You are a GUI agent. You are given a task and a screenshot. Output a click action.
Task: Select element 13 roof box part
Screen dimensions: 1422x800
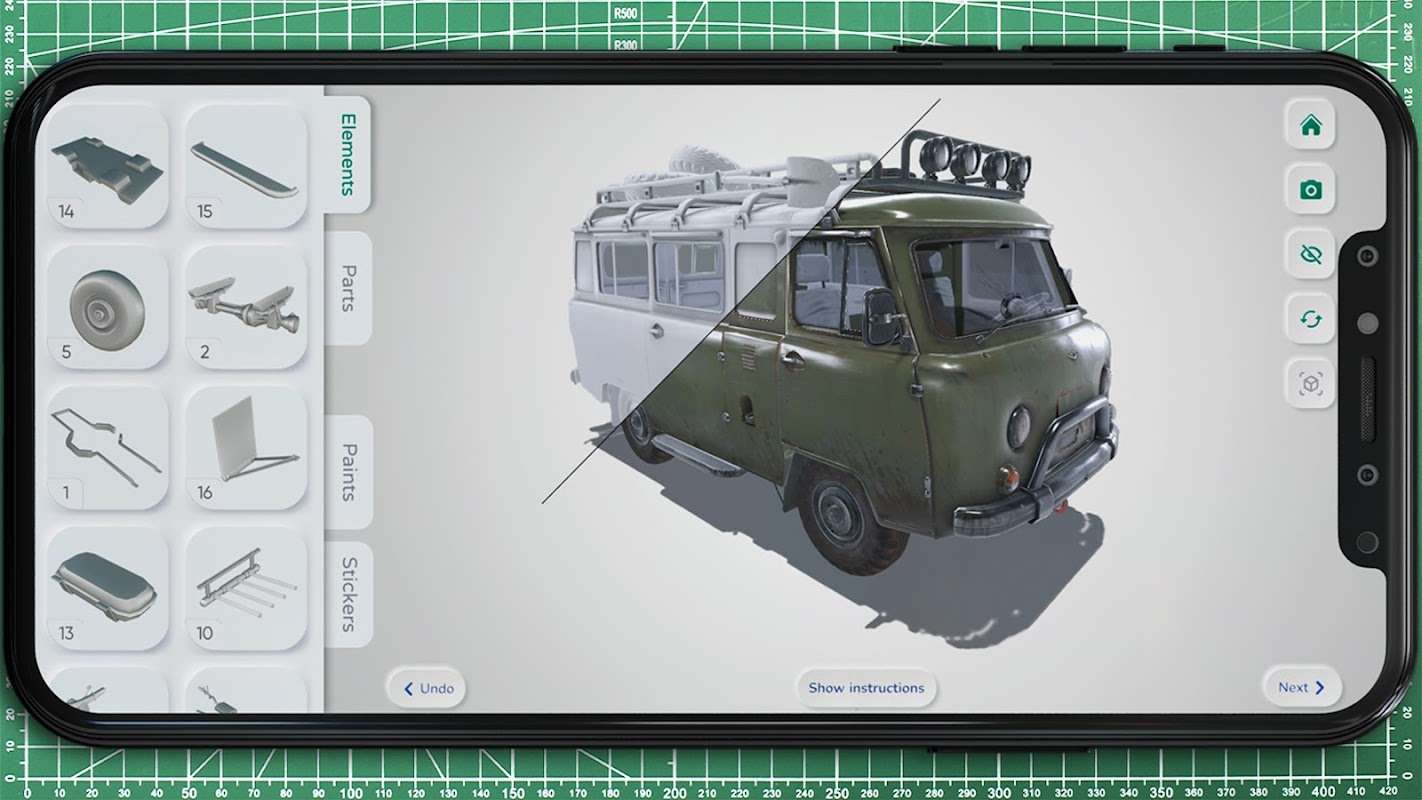click(x=108, y=588)
